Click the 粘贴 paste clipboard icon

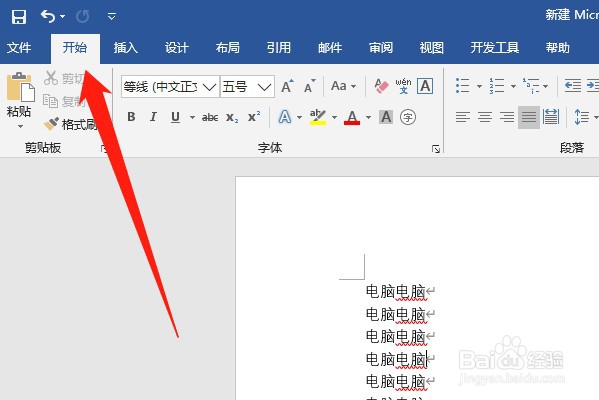click(x=20, y=86)
